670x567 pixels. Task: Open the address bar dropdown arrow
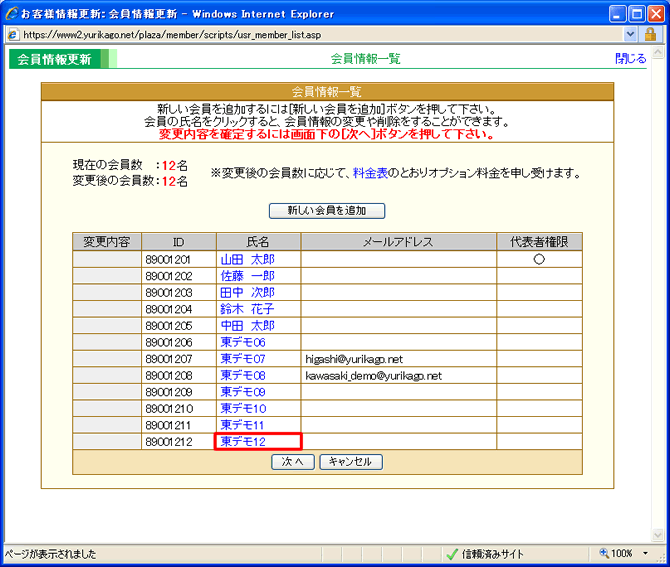630,34
